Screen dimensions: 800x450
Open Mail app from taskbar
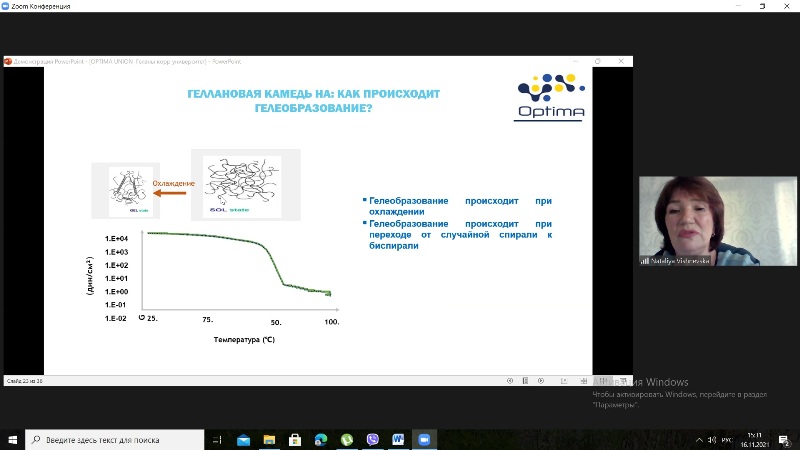(x=243, y=440)
